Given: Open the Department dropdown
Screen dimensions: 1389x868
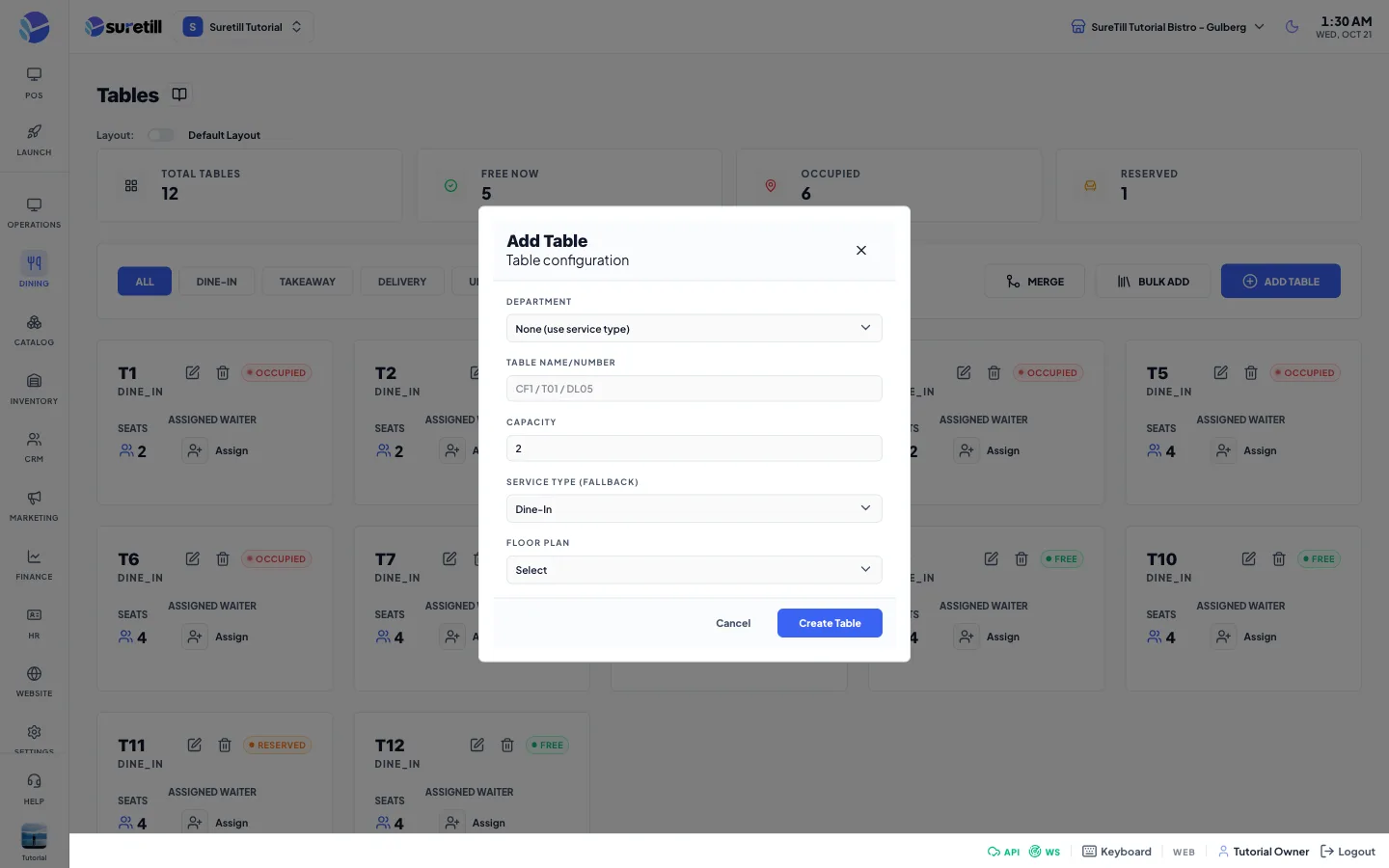Looking at the screenshot, I should (x=694, y=328).
